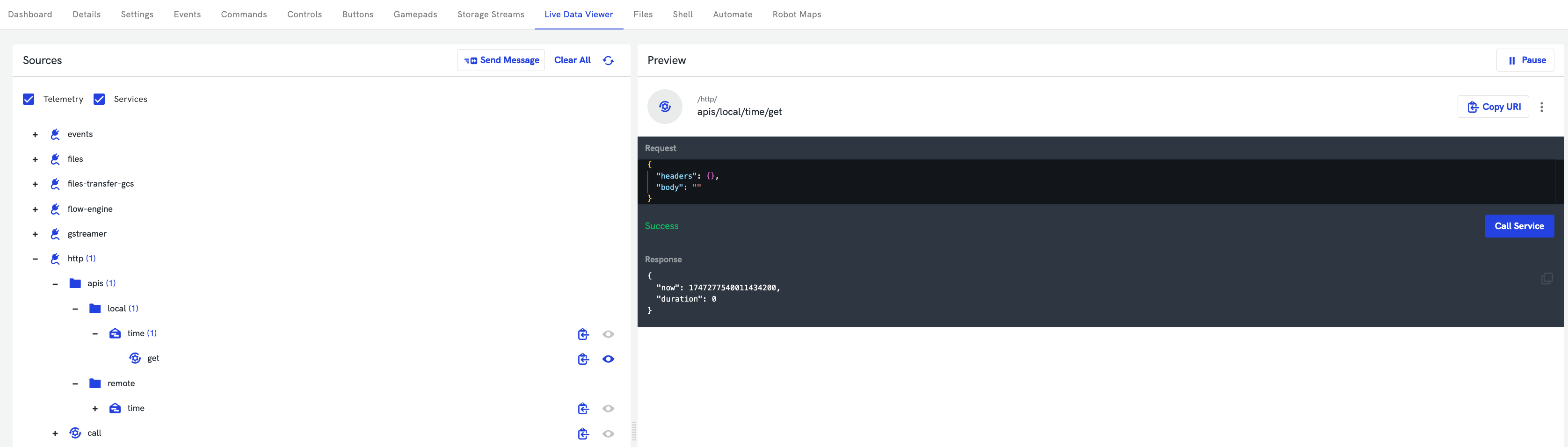The height and width of the screenshot is (447, 1568).
Task: Switch to the Automate tab
Action: [x=733, y=14]
